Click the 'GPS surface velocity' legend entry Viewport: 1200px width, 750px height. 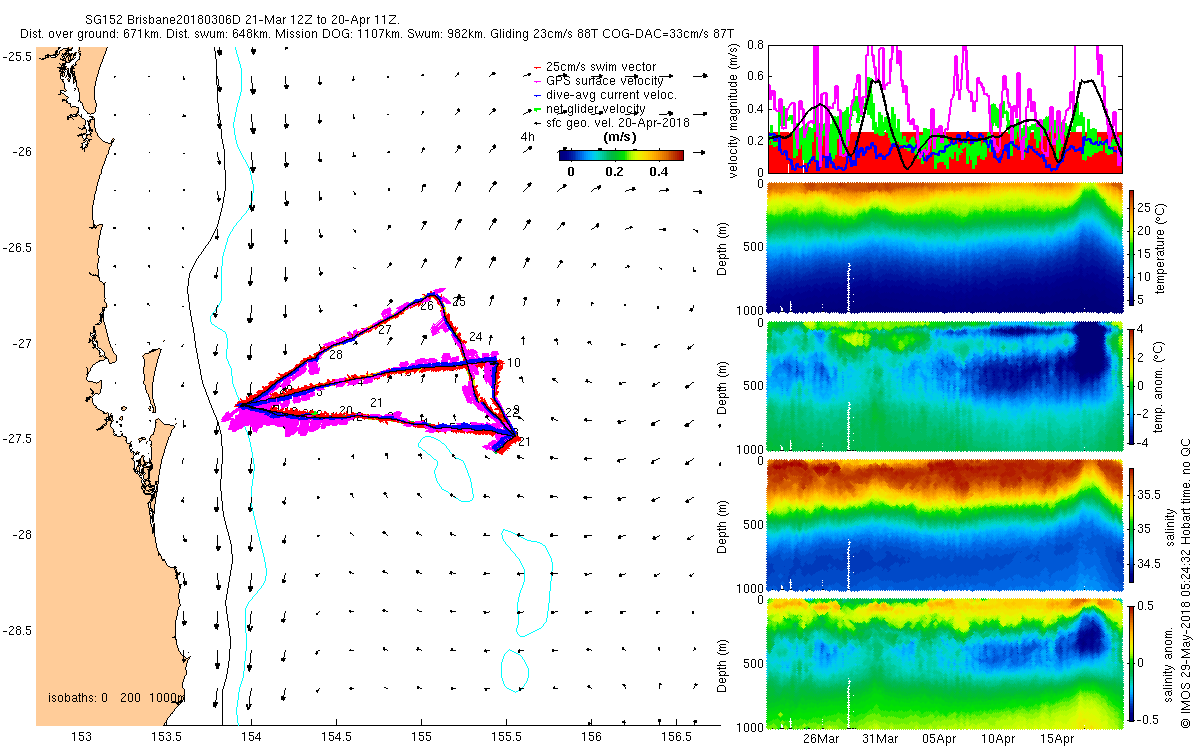tap(596, 81)
